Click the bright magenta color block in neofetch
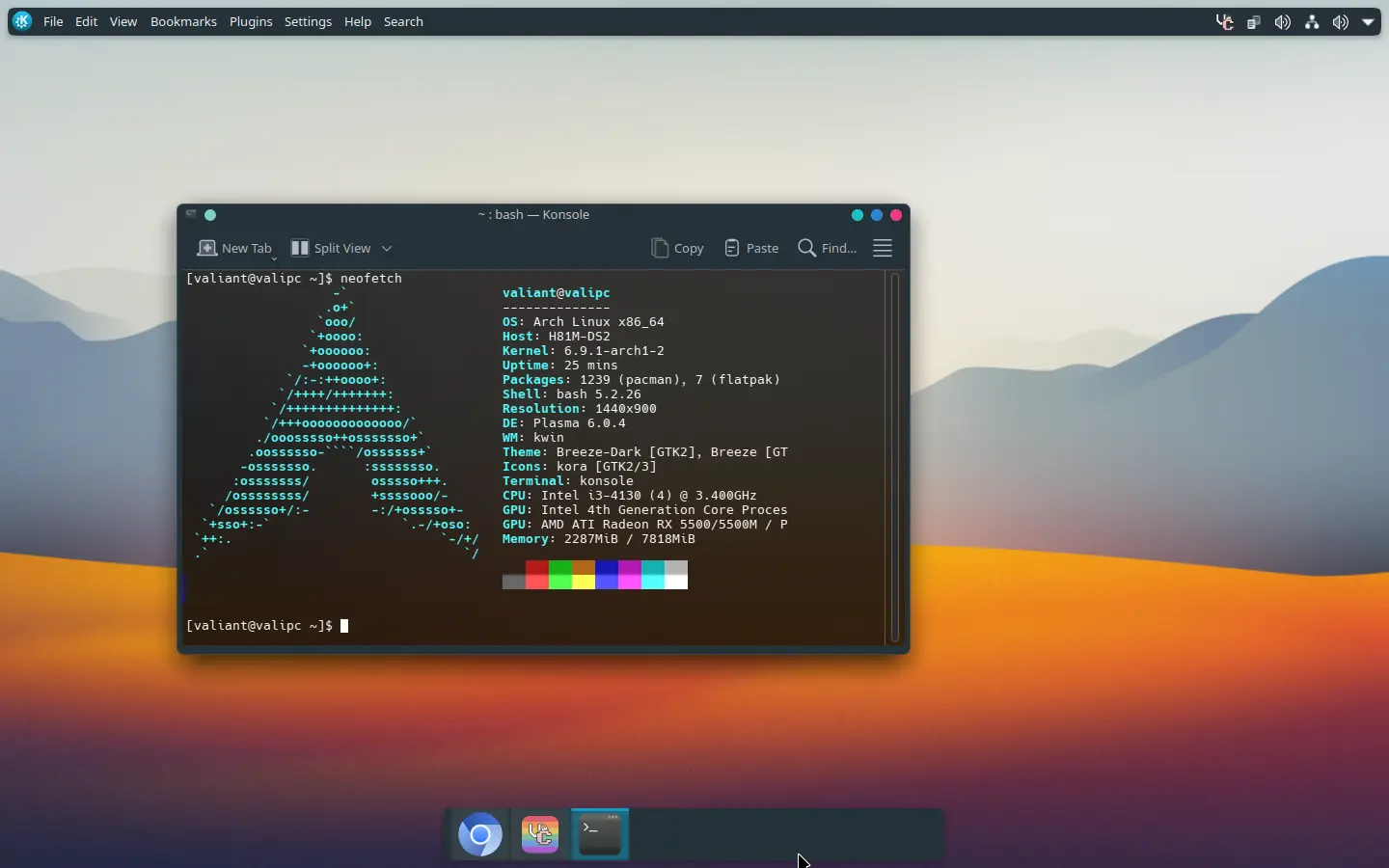The height and width of the screenshot is (868, 1389). tap(630, 582)
